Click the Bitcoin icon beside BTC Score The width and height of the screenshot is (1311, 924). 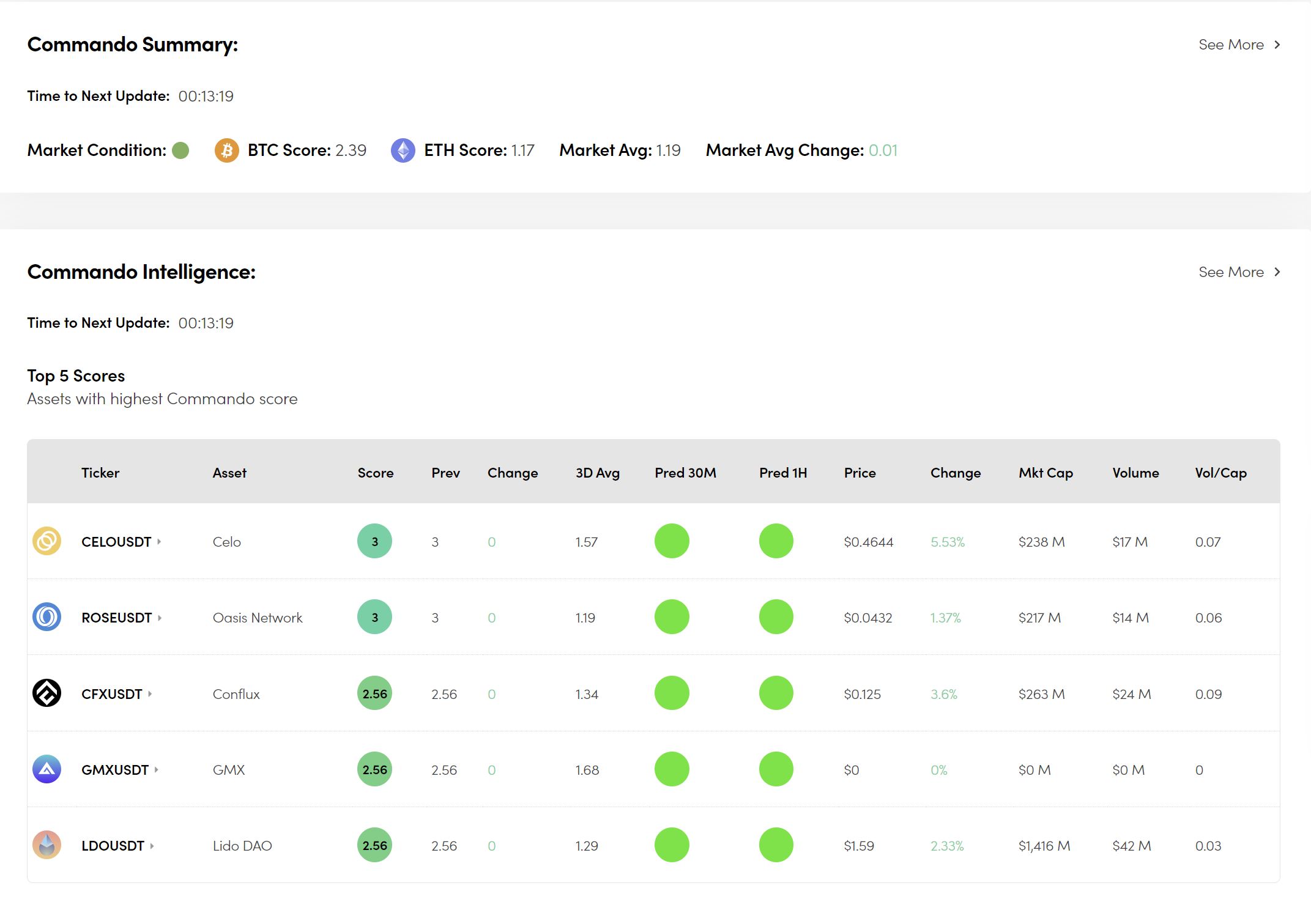(x=226, y=150)
